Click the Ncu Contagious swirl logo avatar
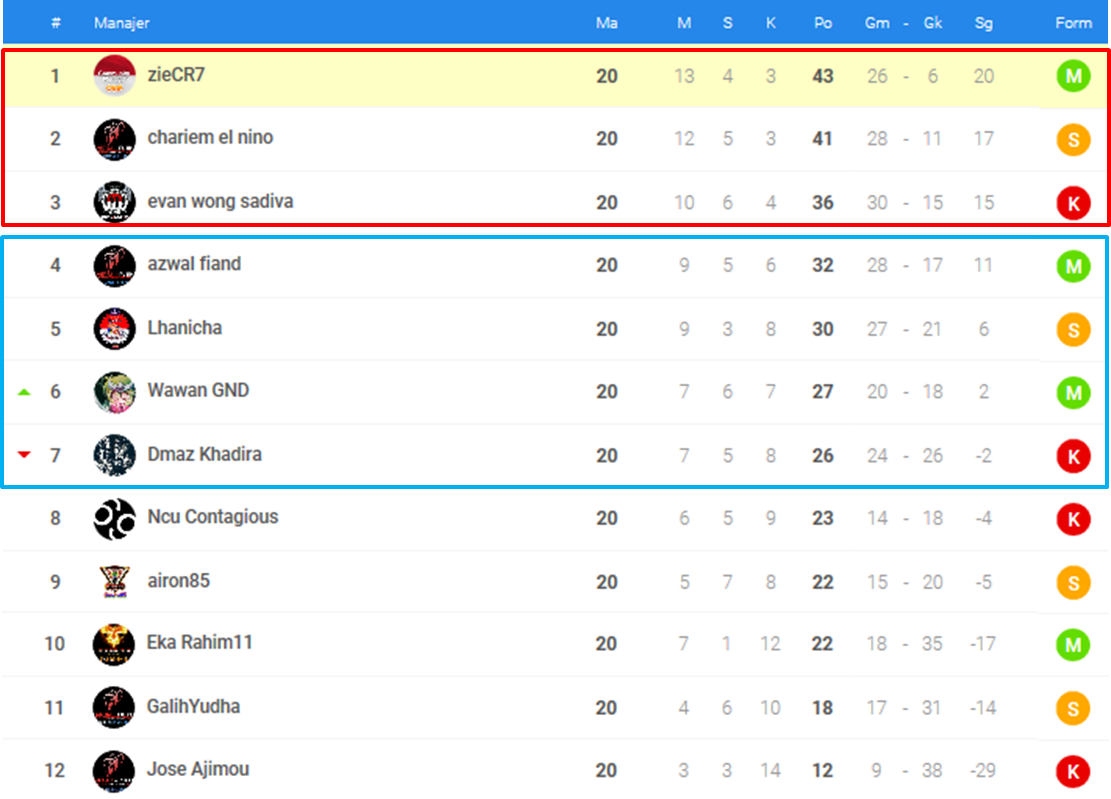The height and width of the screenshot is (799, 1111). (114, 518)
